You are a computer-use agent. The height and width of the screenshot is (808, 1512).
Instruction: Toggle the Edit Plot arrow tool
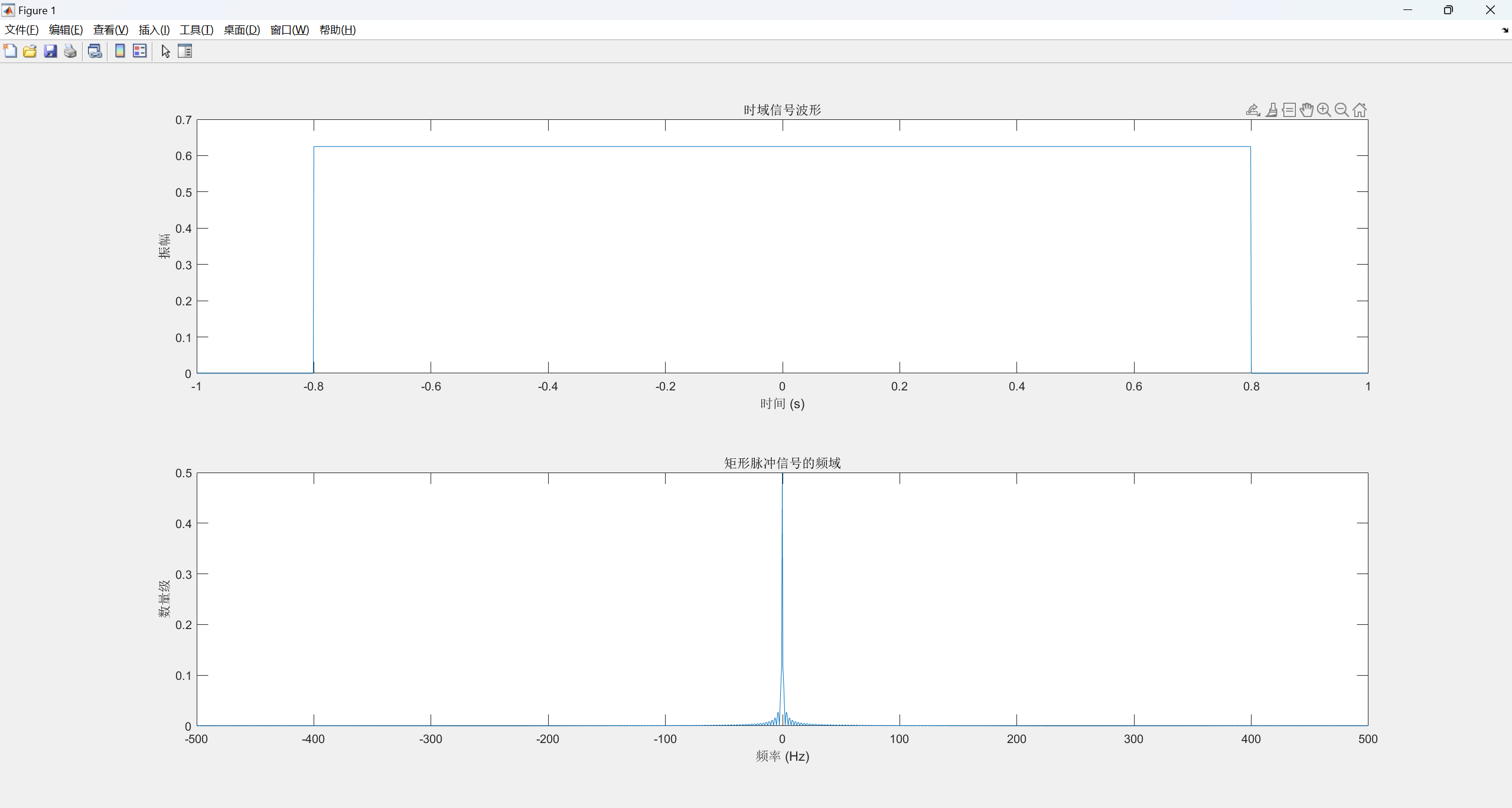[165, 51]
